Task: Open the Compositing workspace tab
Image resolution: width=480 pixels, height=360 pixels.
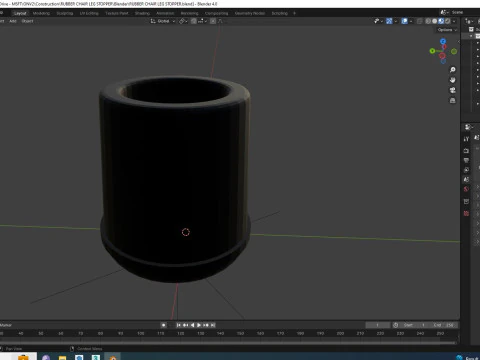Action: 217,13
